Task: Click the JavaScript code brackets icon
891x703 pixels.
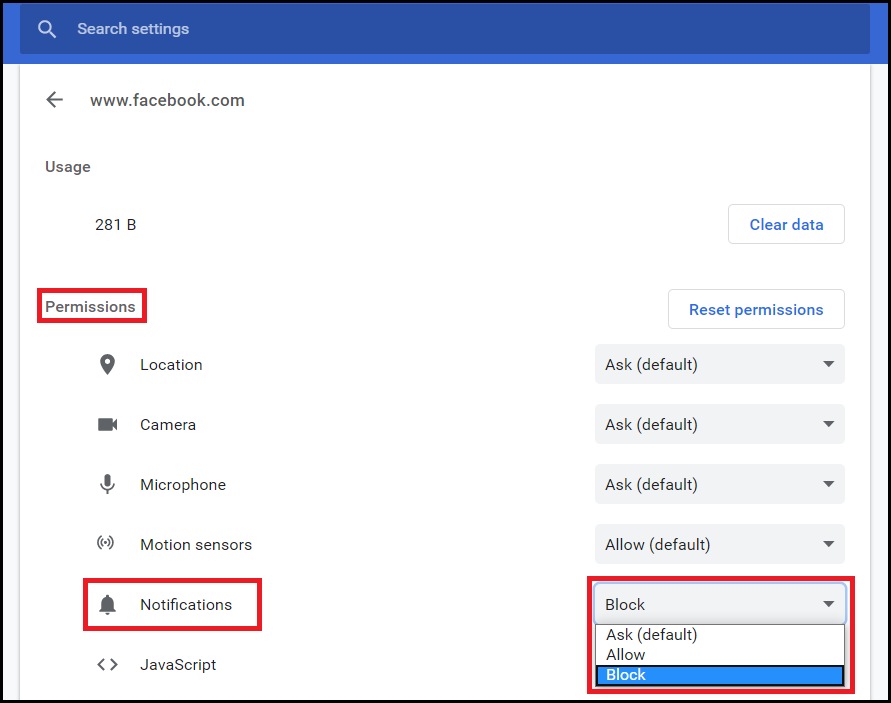Action: (107, 665)
